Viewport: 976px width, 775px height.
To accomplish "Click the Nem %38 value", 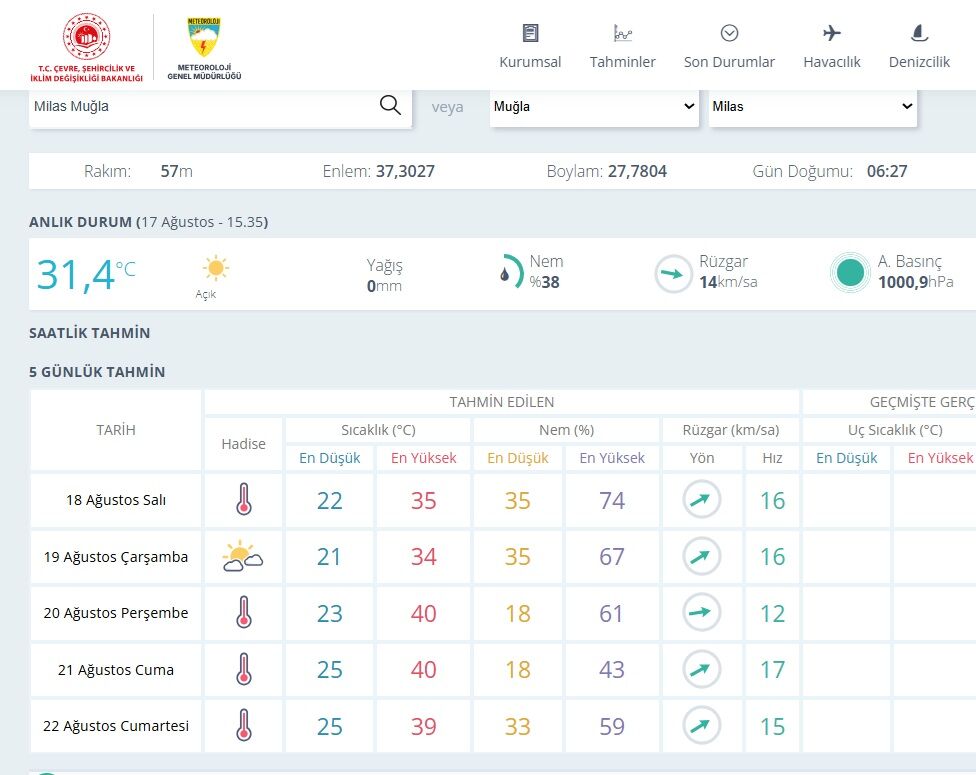I will (x=545, y=282).
